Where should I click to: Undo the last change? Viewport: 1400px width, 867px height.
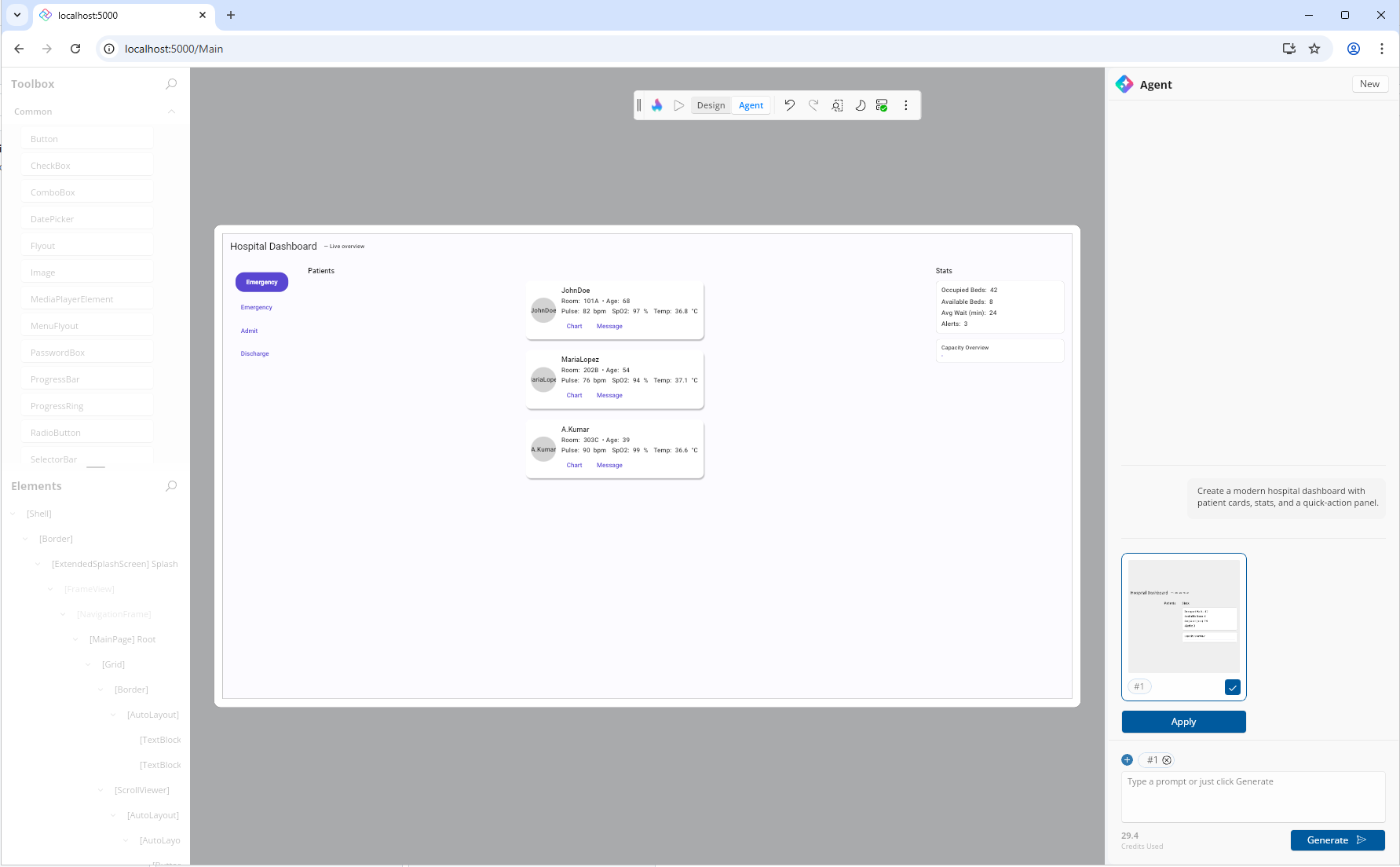pos(789,105)
